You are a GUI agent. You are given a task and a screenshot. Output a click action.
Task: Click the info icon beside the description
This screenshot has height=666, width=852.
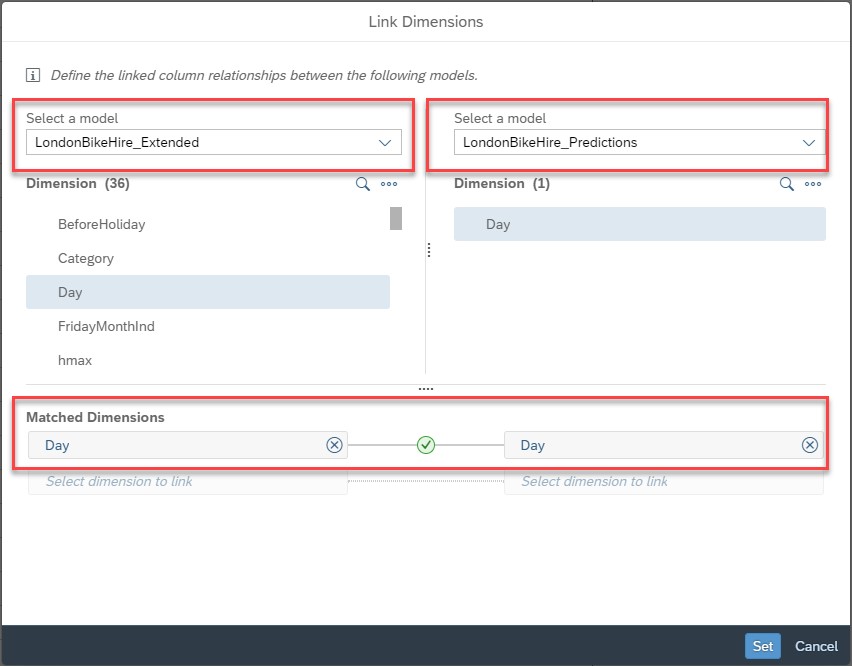tap(33, 75)
